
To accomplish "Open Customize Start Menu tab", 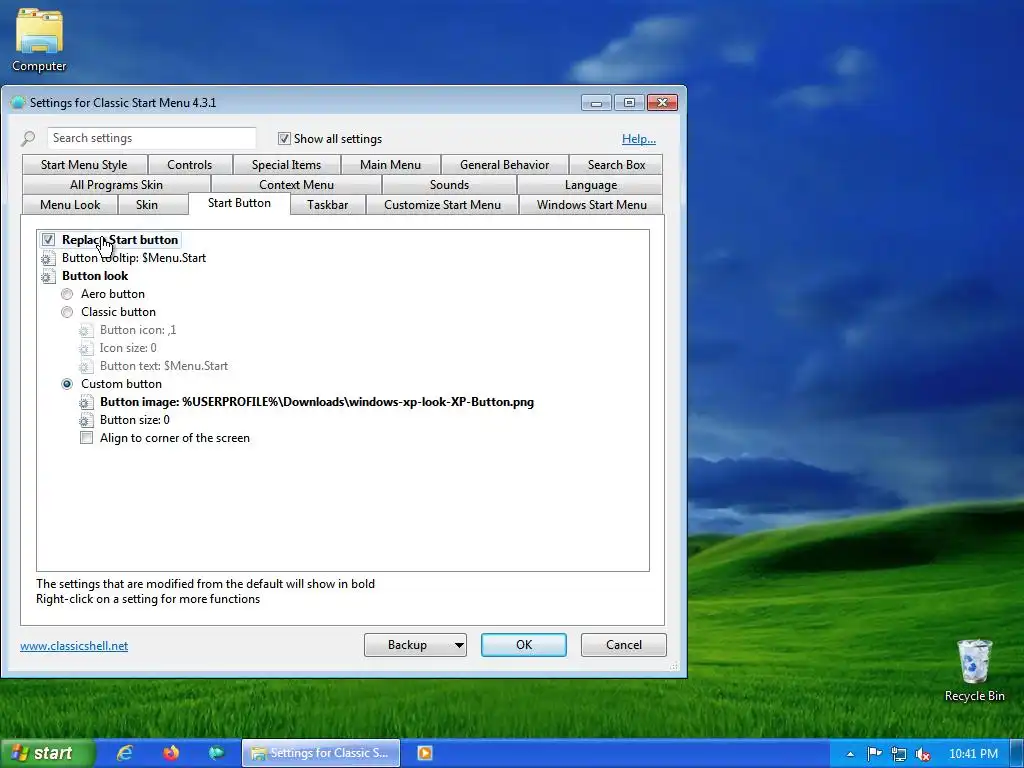I will (x=442, y=204).
